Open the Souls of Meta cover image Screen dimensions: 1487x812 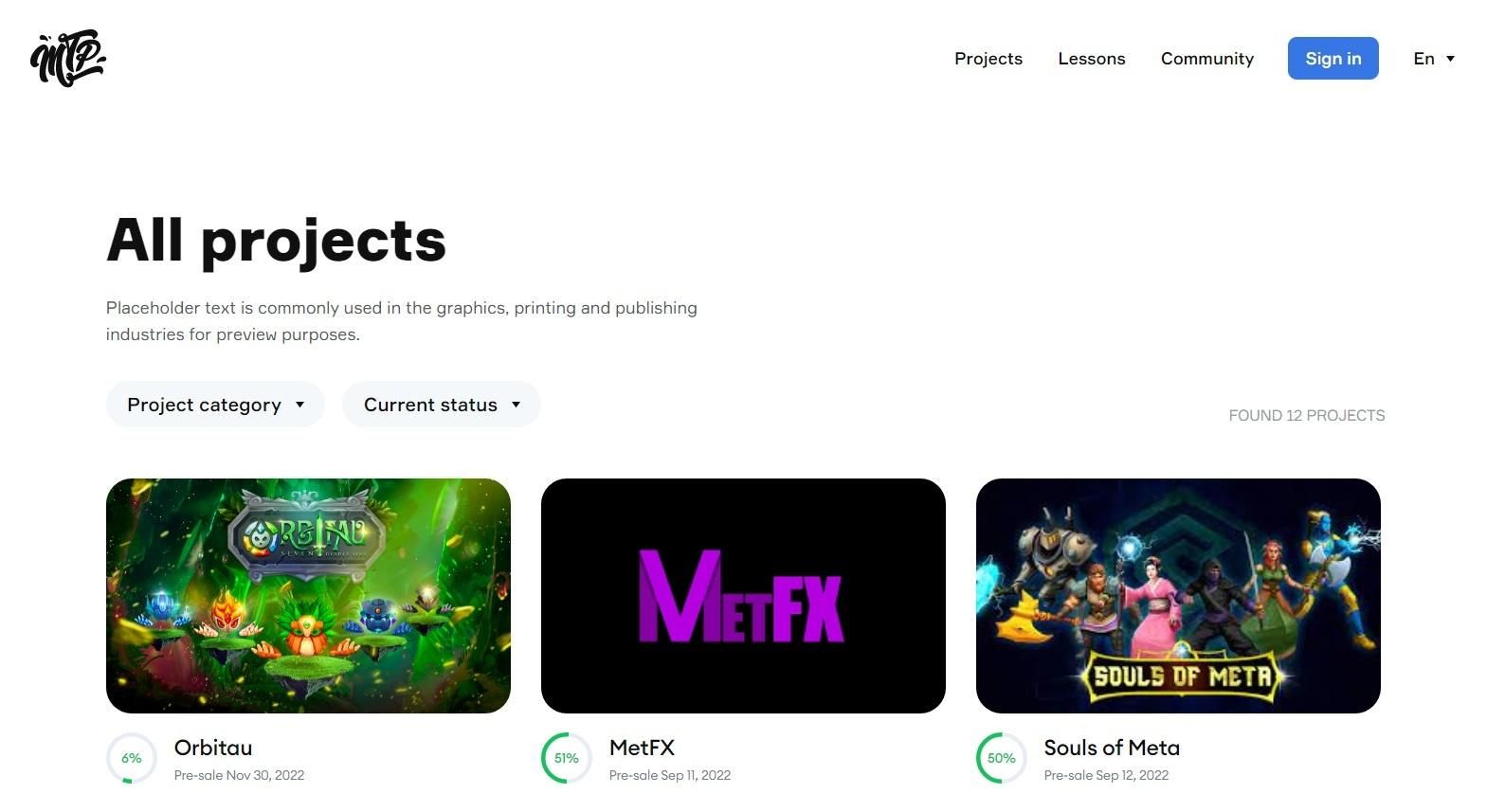[1178, 596]
